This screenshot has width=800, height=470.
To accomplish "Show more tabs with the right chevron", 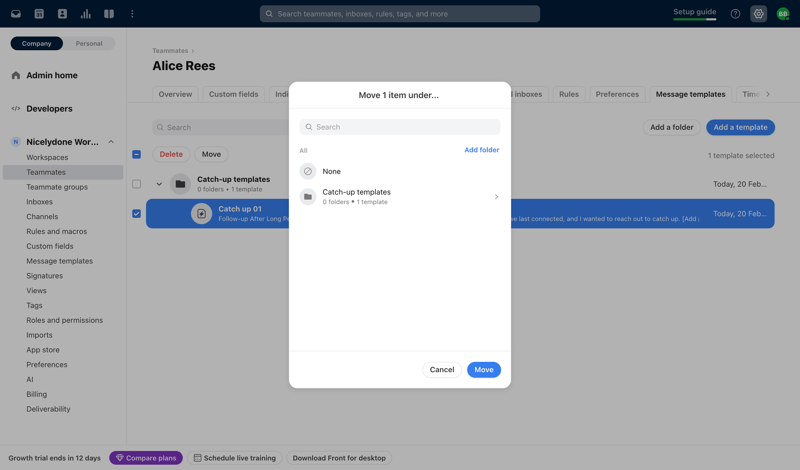I will click(x=768, y=94).
